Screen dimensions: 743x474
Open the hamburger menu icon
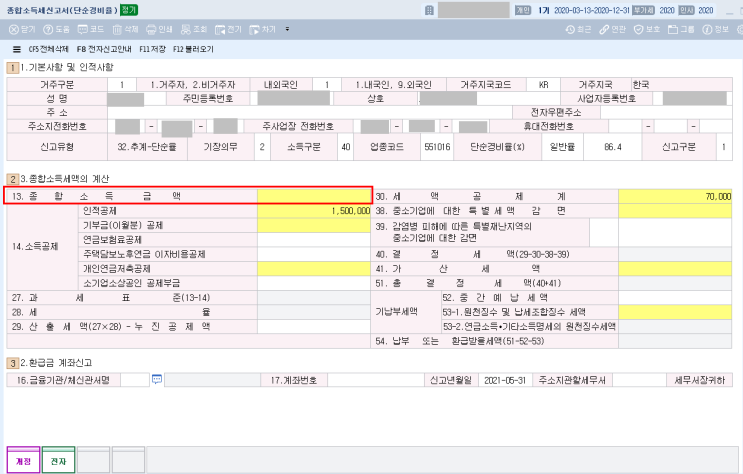point(17,49)
